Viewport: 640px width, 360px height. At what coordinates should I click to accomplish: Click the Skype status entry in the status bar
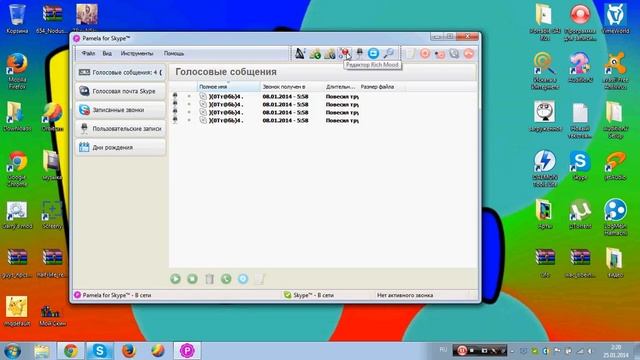pyautogui.click(x=309, y=295)
